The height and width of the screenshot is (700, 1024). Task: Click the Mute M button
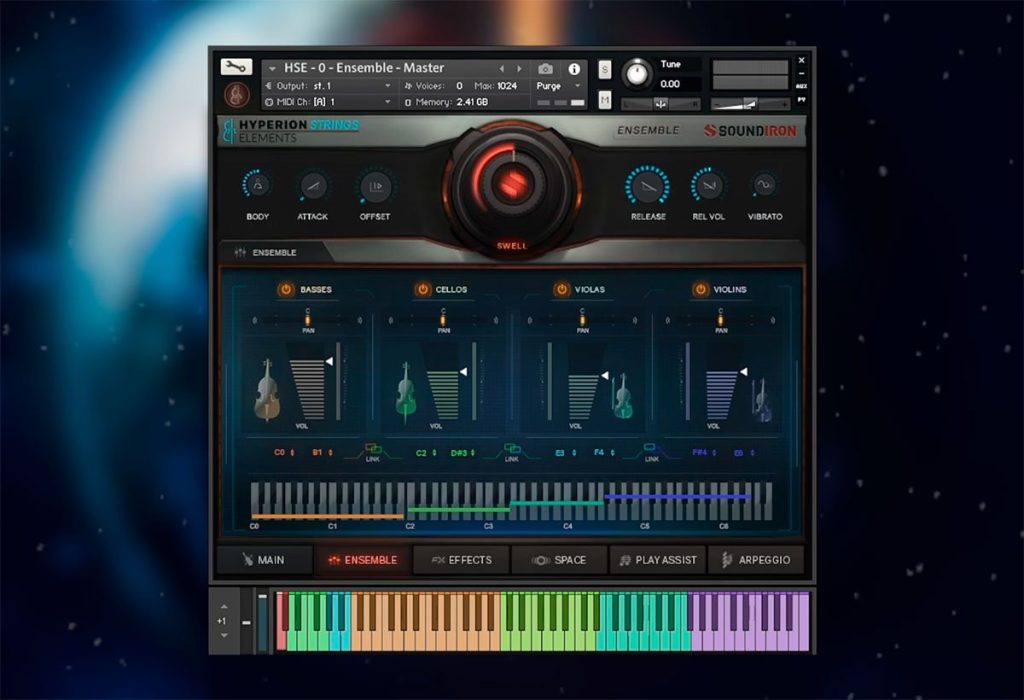click(x=605, y=99)
